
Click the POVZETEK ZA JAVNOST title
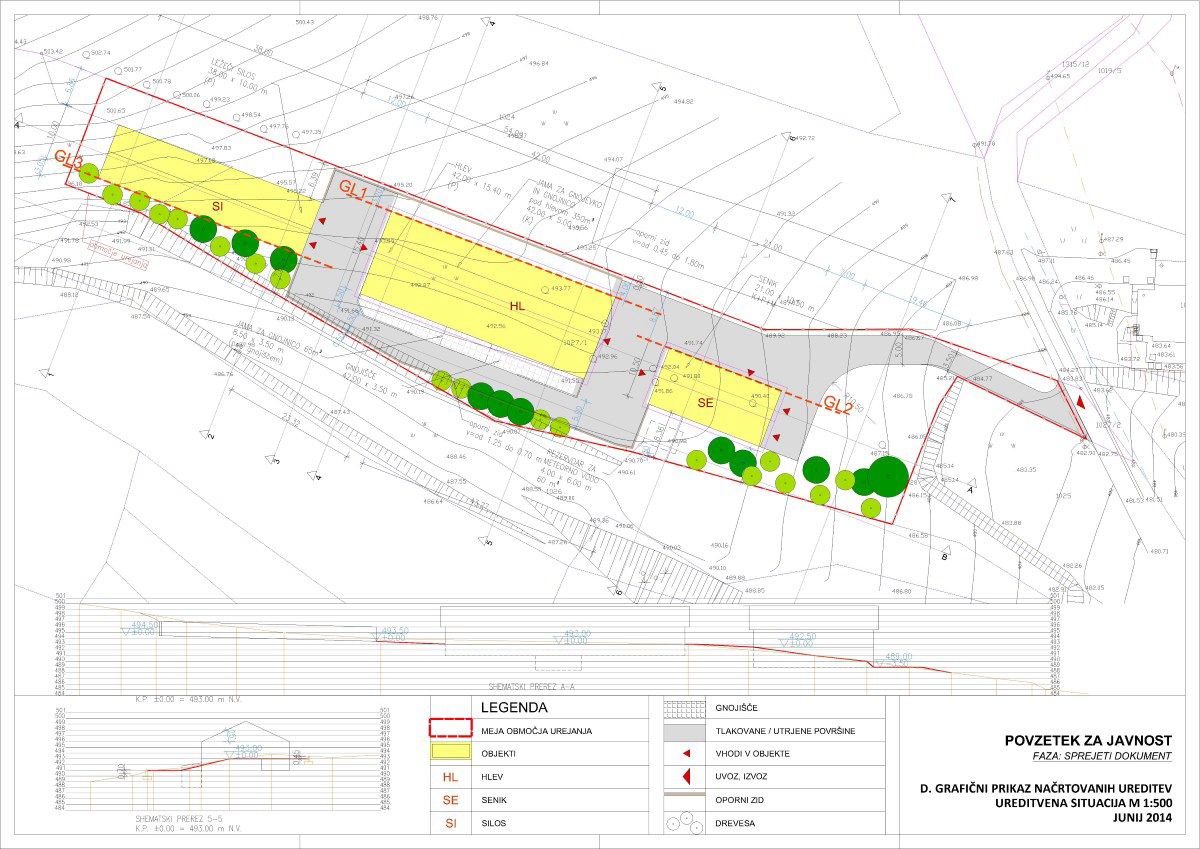pyautogui.click(x=1087, y=741)
